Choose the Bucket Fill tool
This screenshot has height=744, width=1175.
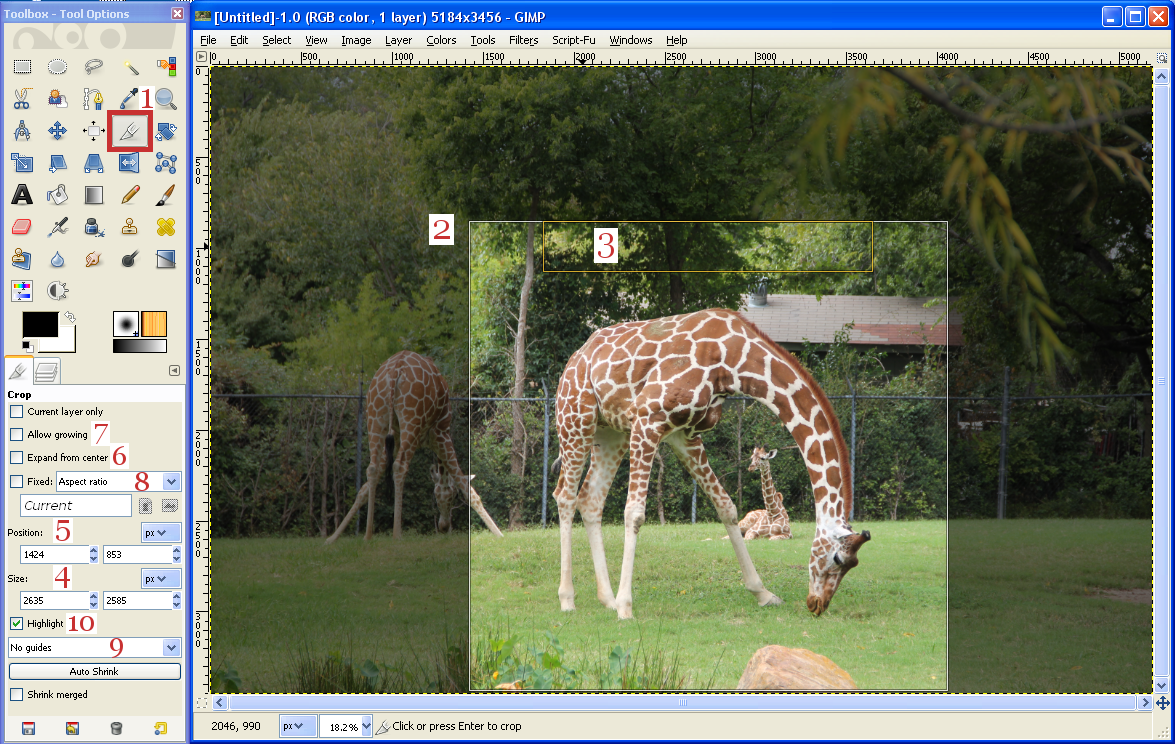click(57, 195)
